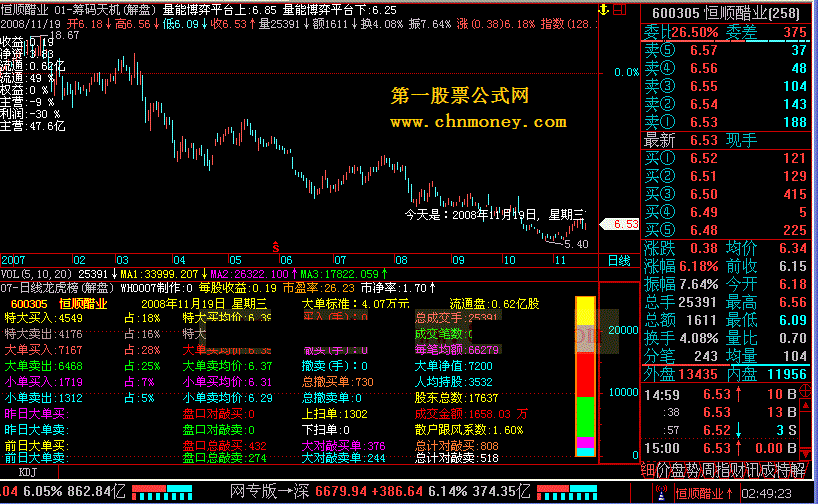Click the 15:00 tick row
Image resolution: width=818 pixels, height=504 pixels.
pyautogui.click(x=720, y=448)
